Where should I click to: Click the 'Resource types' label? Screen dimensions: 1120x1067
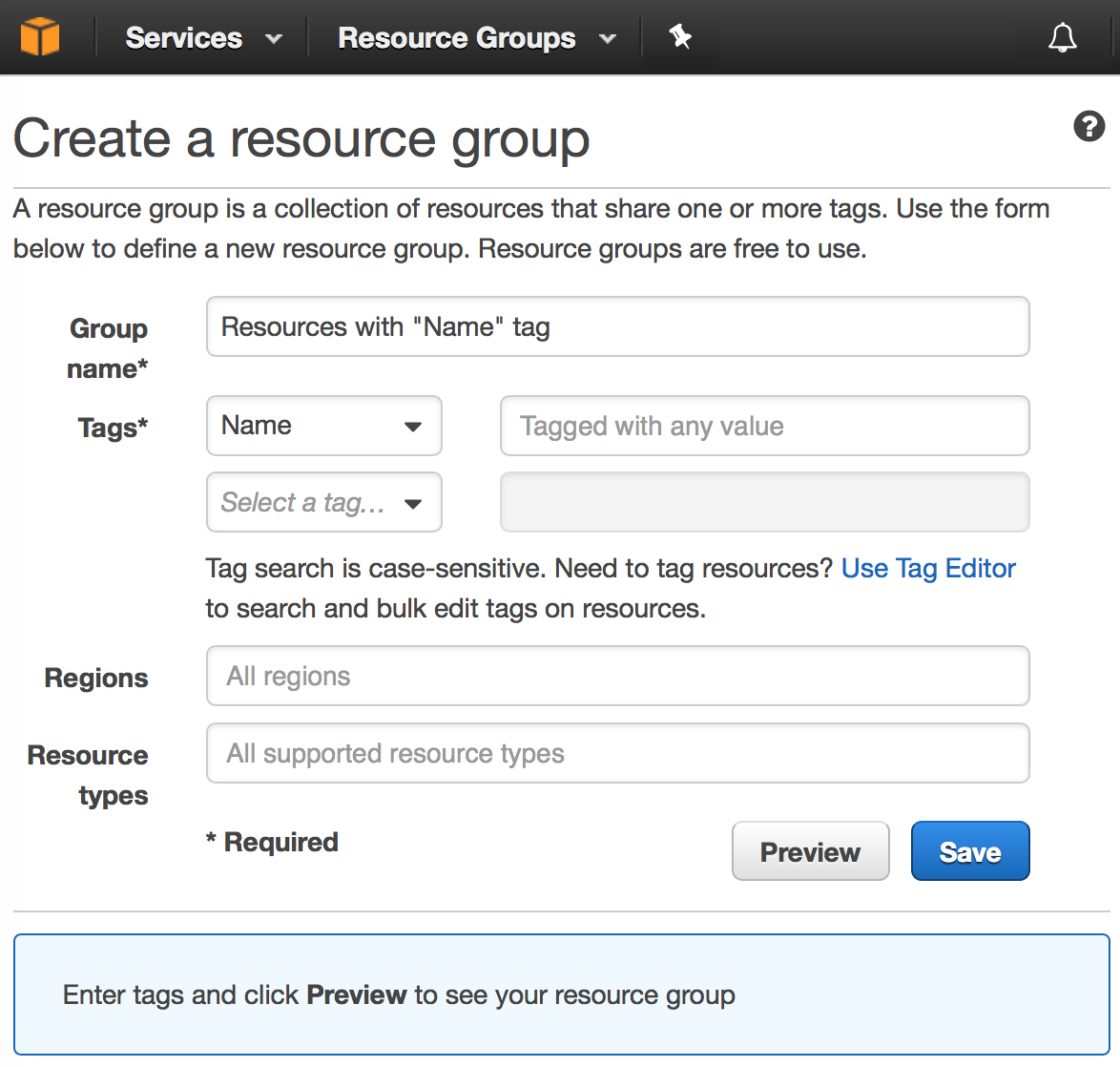(88, 775)
